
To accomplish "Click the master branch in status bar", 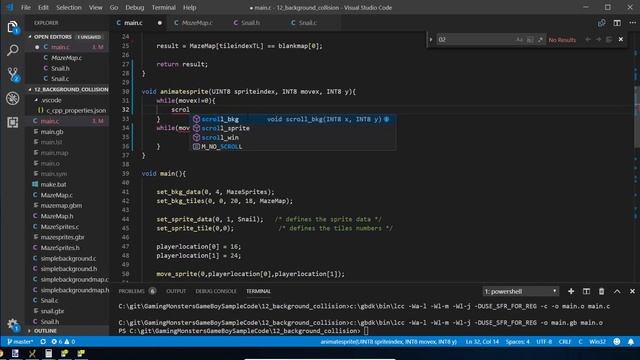I will tap(20, 342).
